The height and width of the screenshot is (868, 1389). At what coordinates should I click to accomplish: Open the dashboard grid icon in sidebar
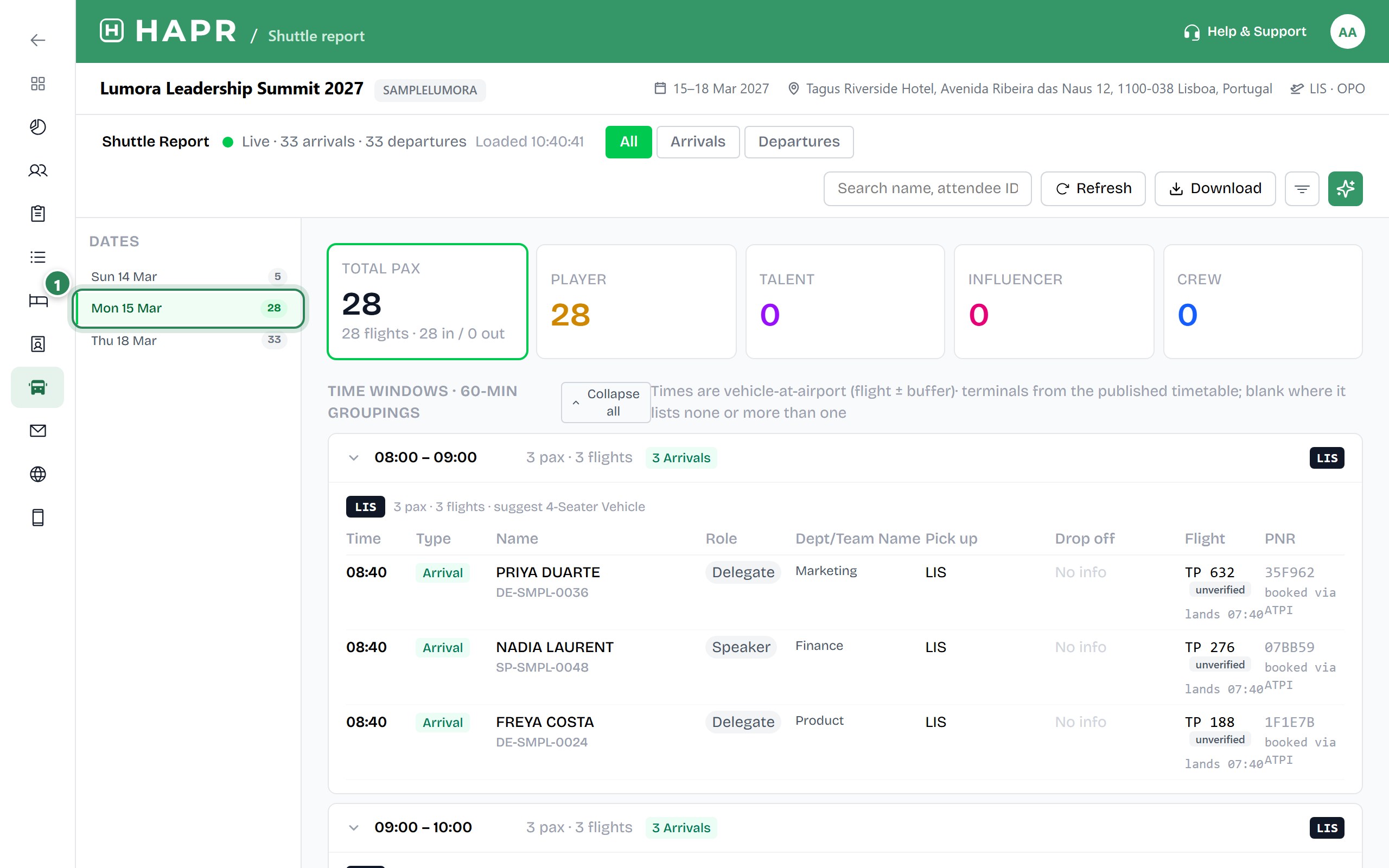38,84
